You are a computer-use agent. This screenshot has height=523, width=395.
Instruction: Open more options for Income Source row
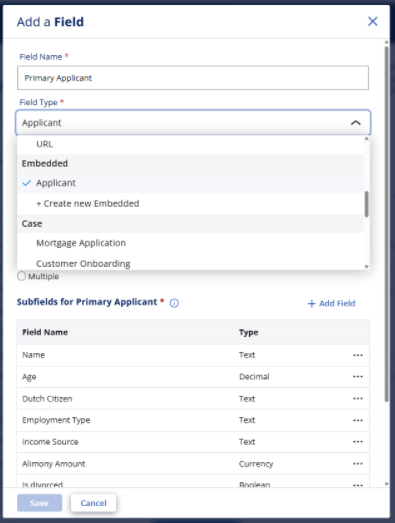pyautogui.click(x=358, y=442)
